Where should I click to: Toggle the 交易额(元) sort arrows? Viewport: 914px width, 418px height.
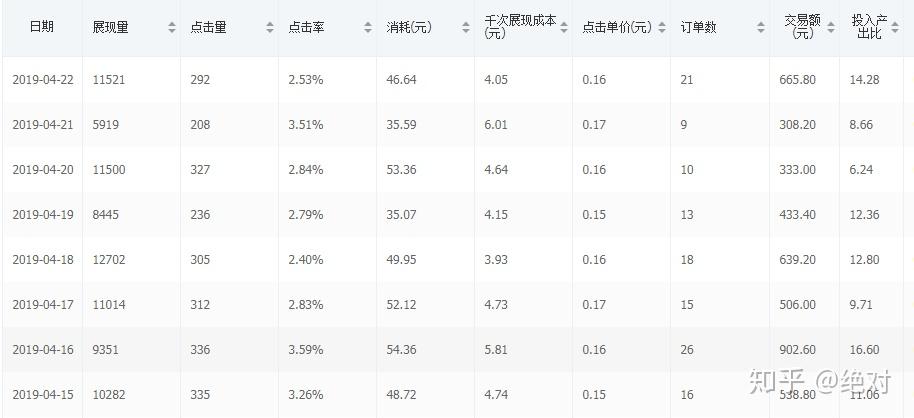829,28
